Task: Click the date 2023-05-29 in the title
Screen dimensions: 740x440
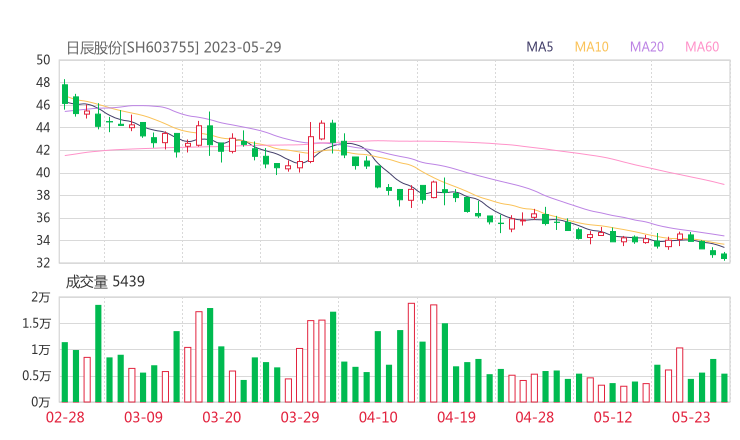Action: 243,48
